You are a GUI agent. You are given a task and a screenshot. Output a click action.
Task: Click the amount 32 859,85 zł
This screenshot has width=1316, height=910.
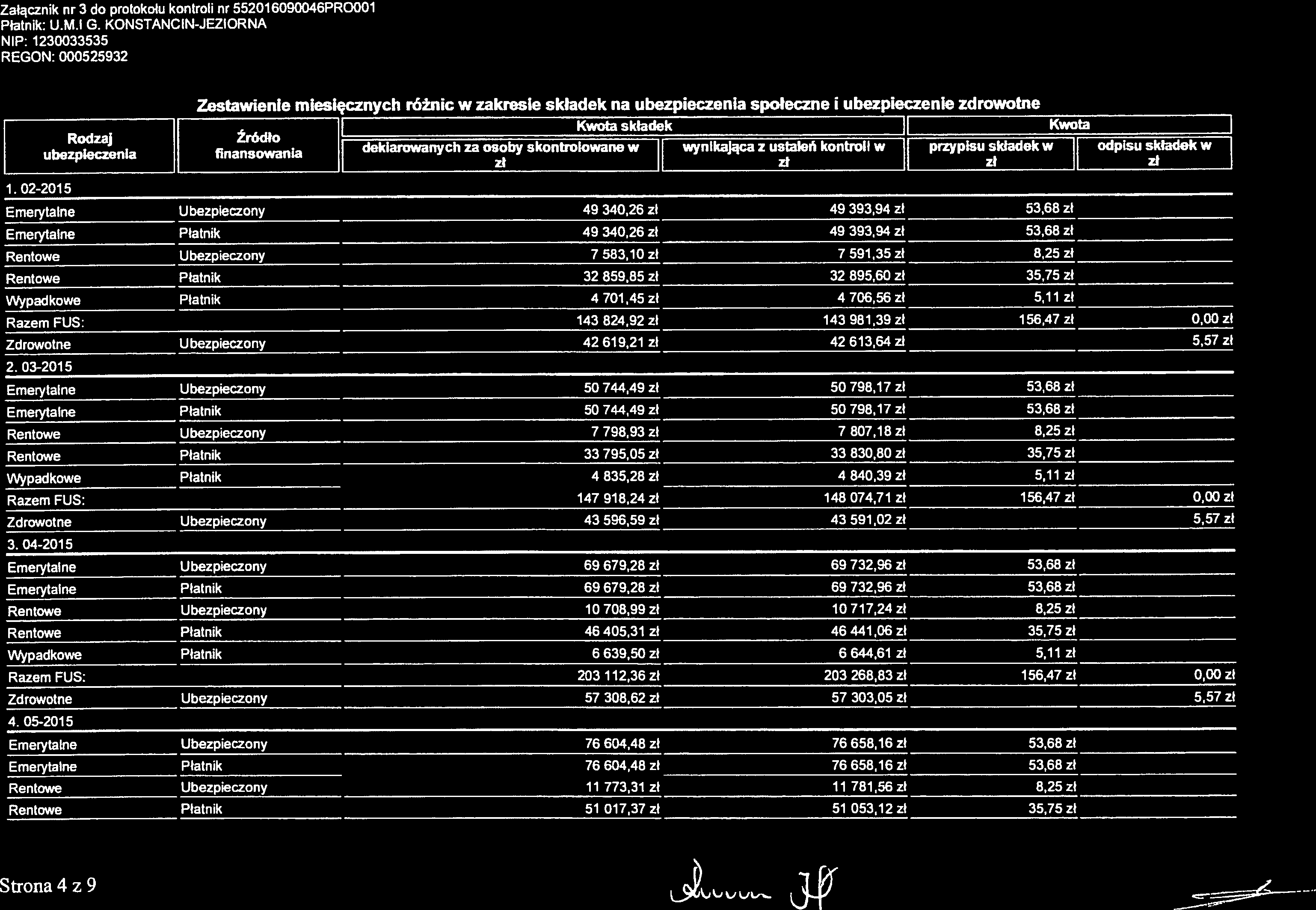click(x=621, y=277)
